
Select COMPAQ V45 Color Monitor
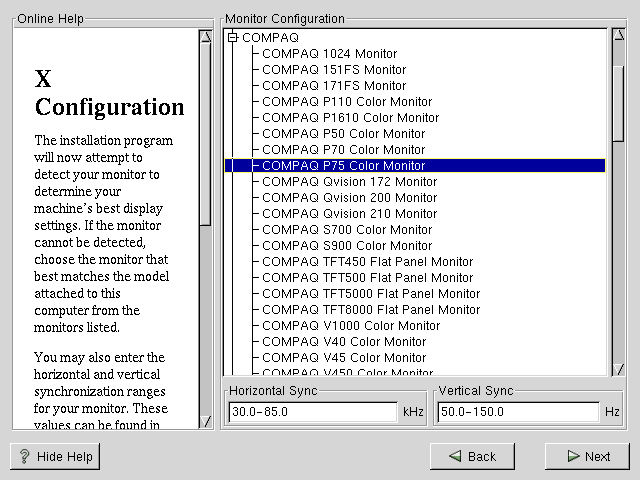[x=344, y=358]
